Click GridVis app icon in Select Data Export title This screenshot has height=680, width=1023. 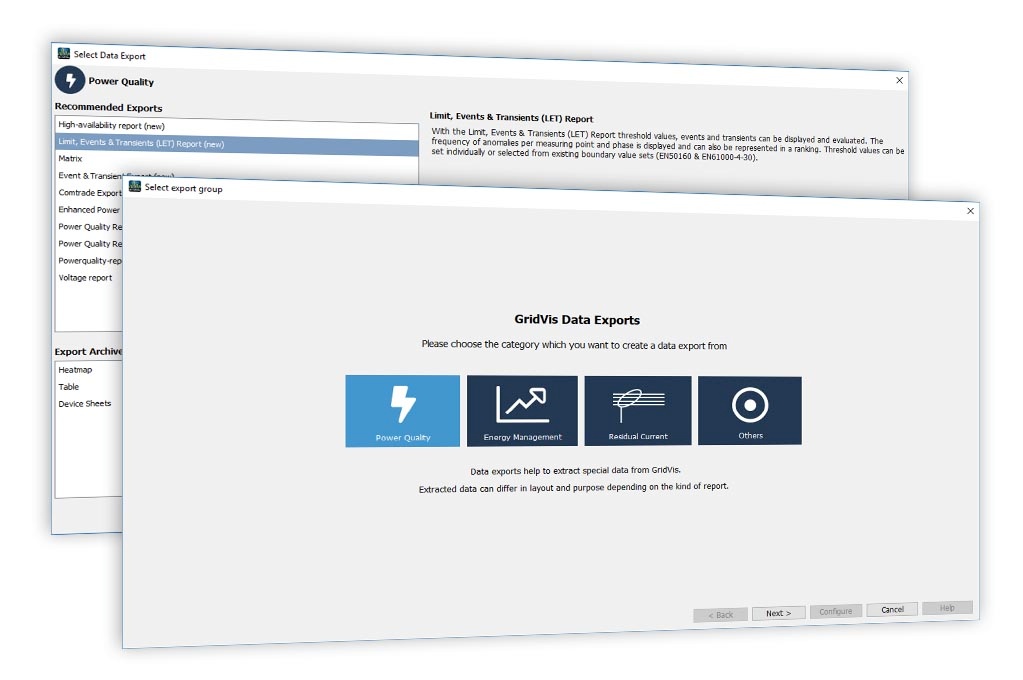pos(63,54)
